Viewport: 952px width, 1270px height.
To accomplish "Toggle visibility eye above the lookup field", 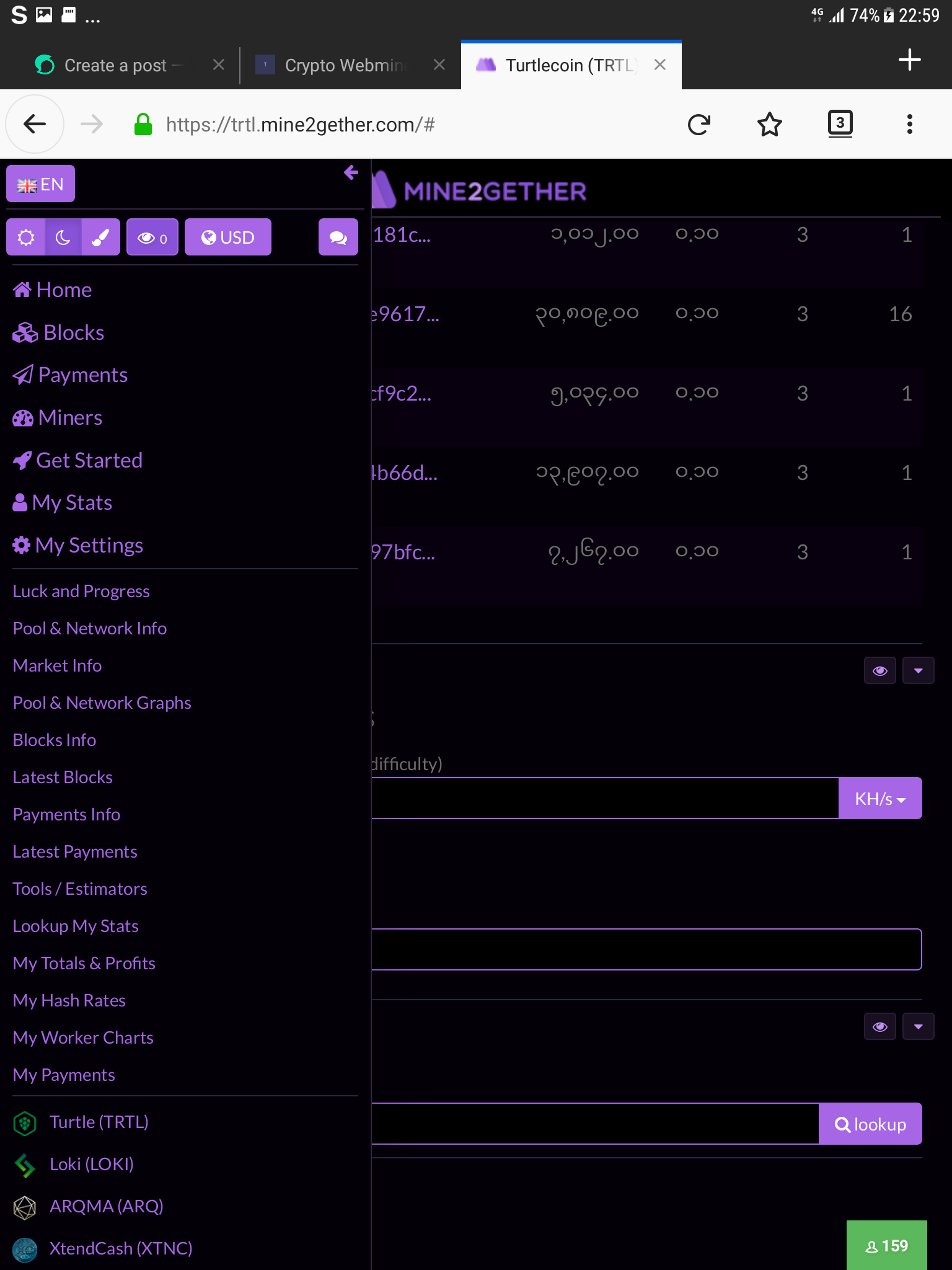I will pyautogui.click(x=880, y=1027).
